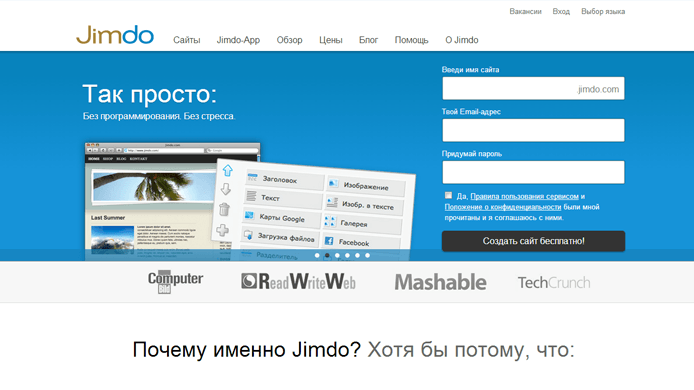Screen dimensions: 694x390
Task: Select first slideshow dot
Action: [x=317, y=255]
